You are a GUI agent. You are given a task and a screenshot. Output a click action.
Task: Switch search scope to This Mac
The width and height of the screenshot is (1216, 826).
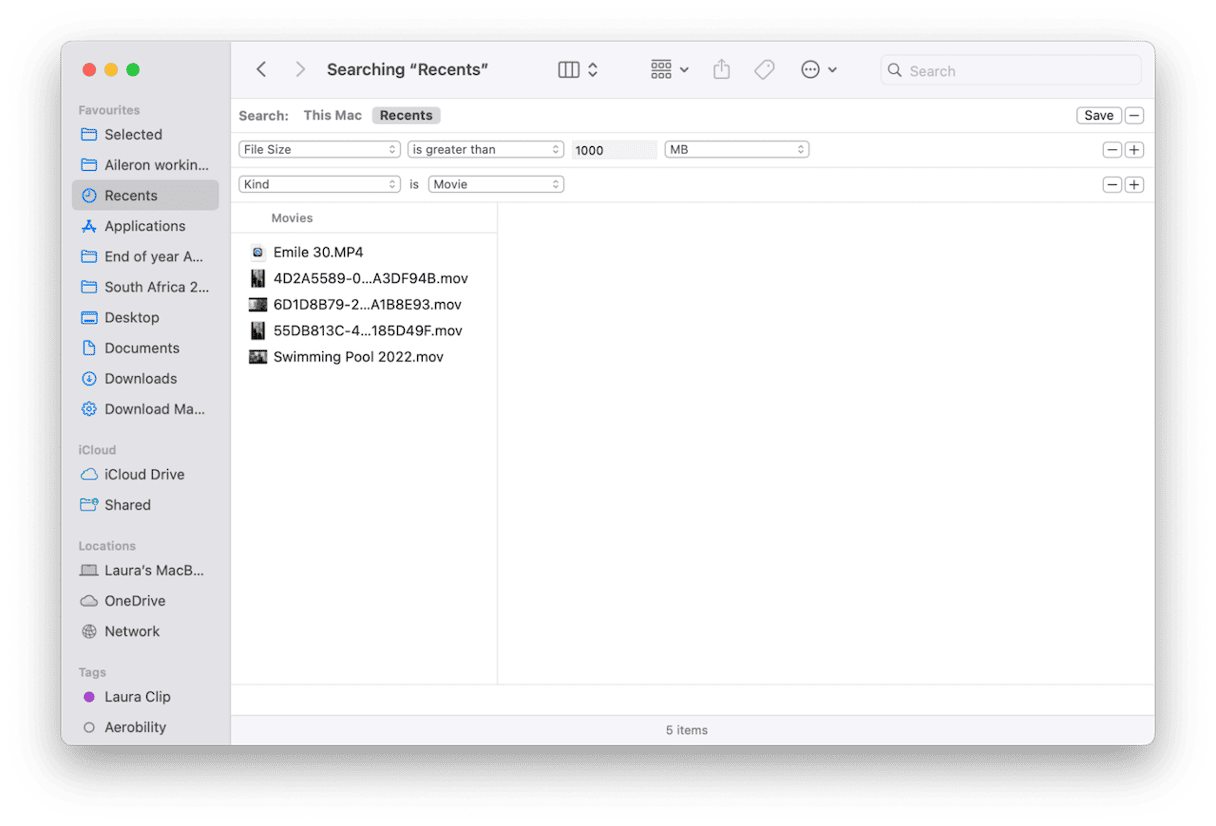coord(332,115)
